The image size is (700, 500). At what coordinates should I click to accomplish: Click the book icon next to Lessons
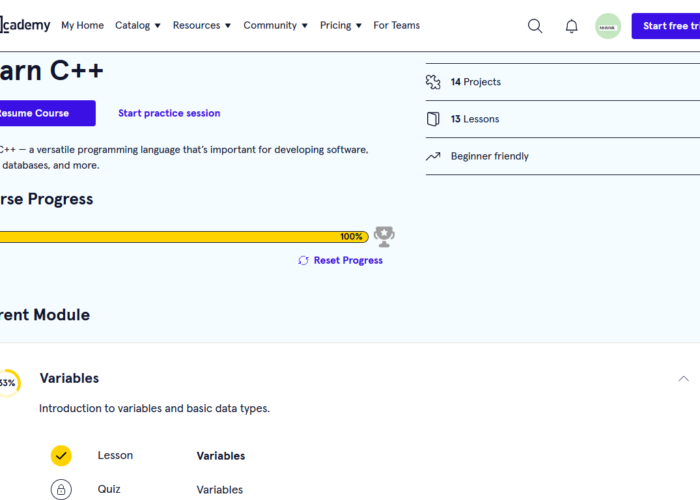433,119
